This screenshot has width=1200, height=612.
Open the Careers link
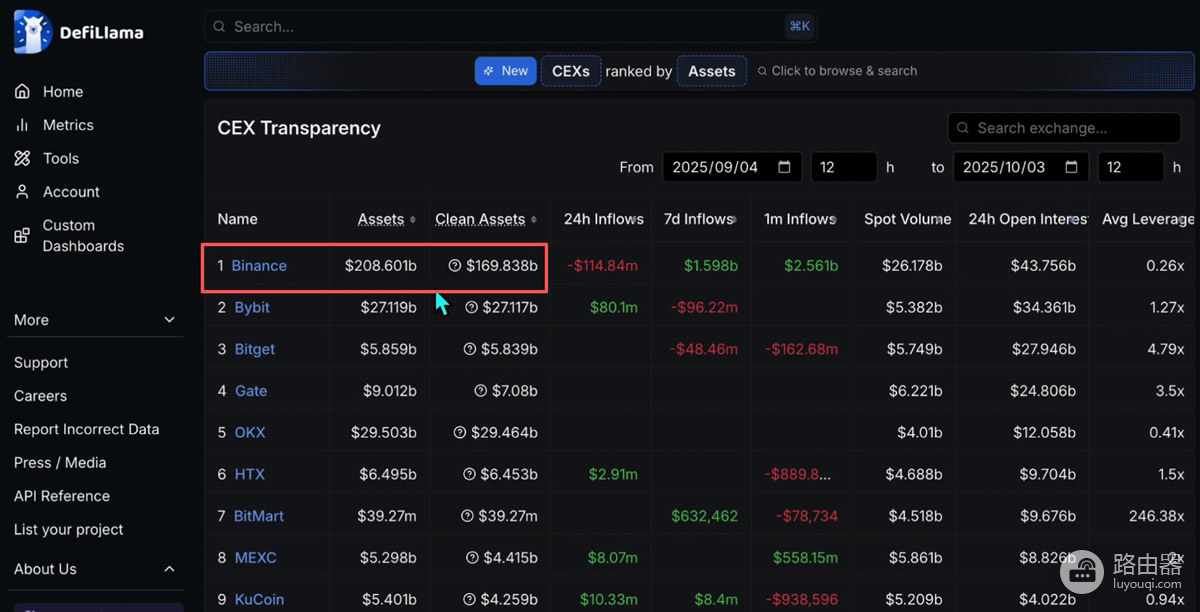point(40,396)
